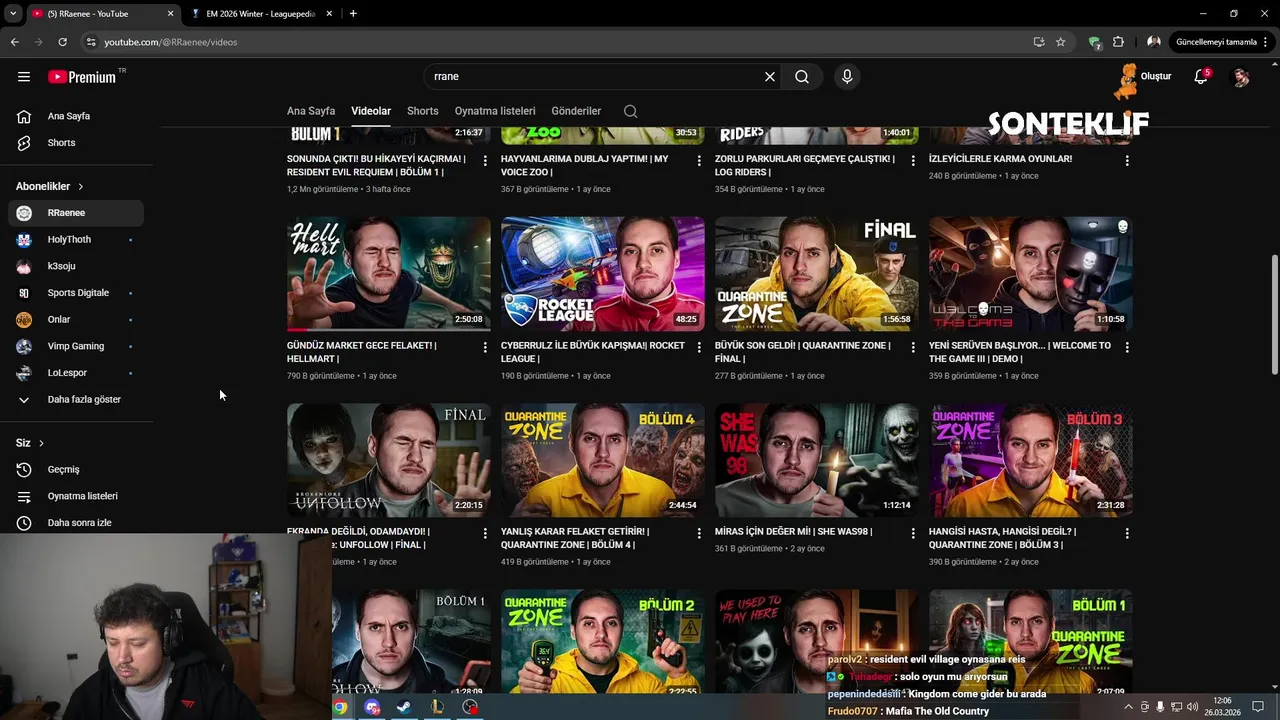Open options for Quarantine Zone Bölüm 4 video
Image resolution: width=1280 pixels, height=720 pixels.
[x=699, y=533]
